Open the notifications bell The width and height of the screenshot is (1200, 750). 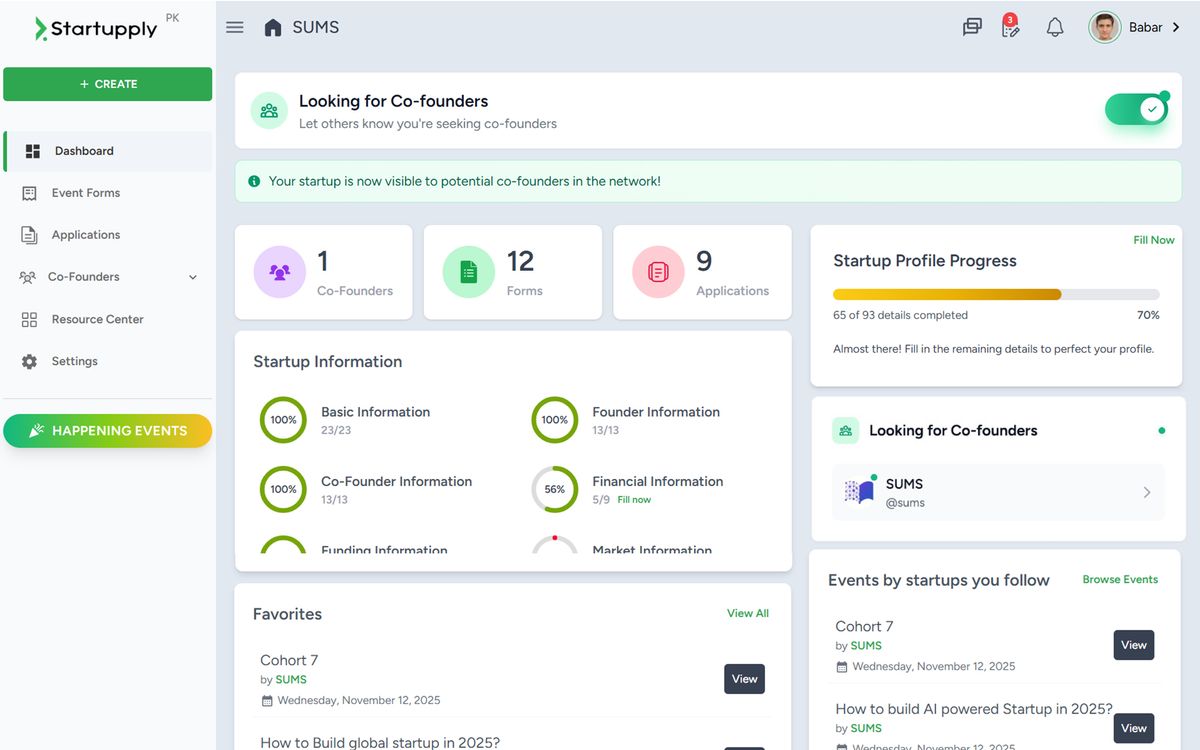point(1055,27)
